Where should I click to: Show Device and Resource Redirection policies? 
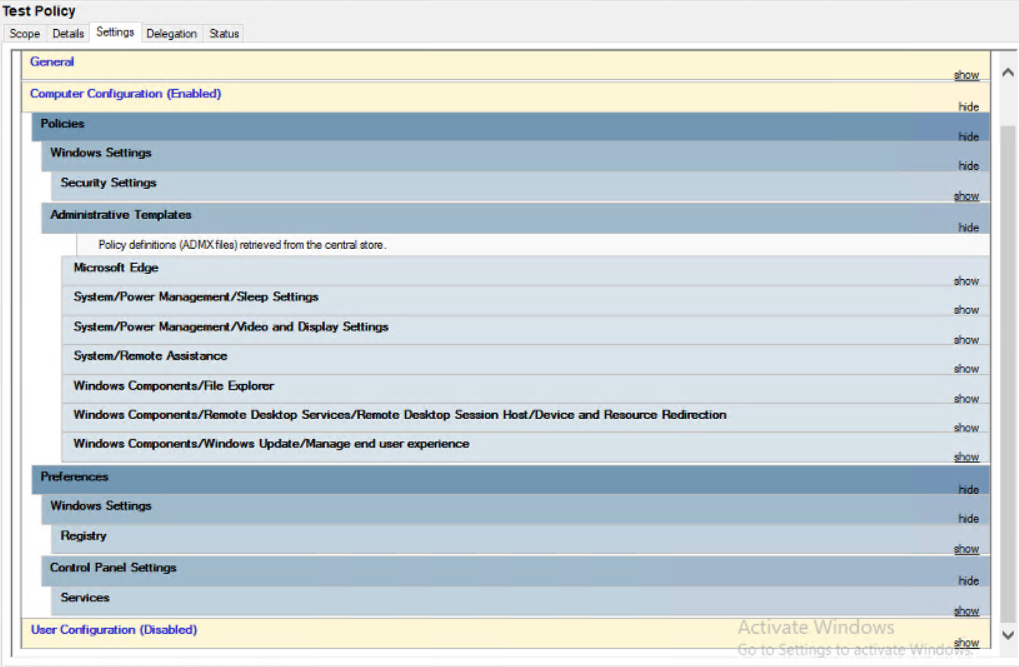(965, 427)
